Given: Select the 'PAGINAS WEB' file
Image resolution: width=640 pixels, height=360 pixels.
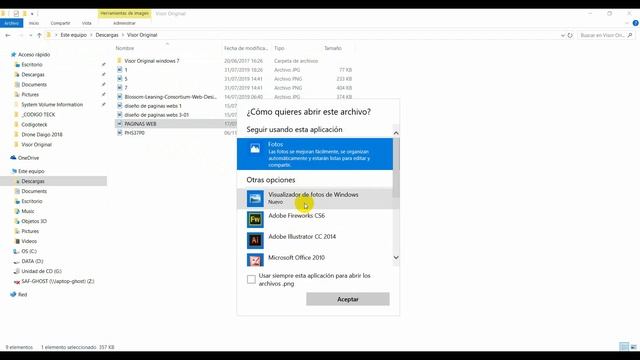Looking at the screenshot, I should (140, 124).
